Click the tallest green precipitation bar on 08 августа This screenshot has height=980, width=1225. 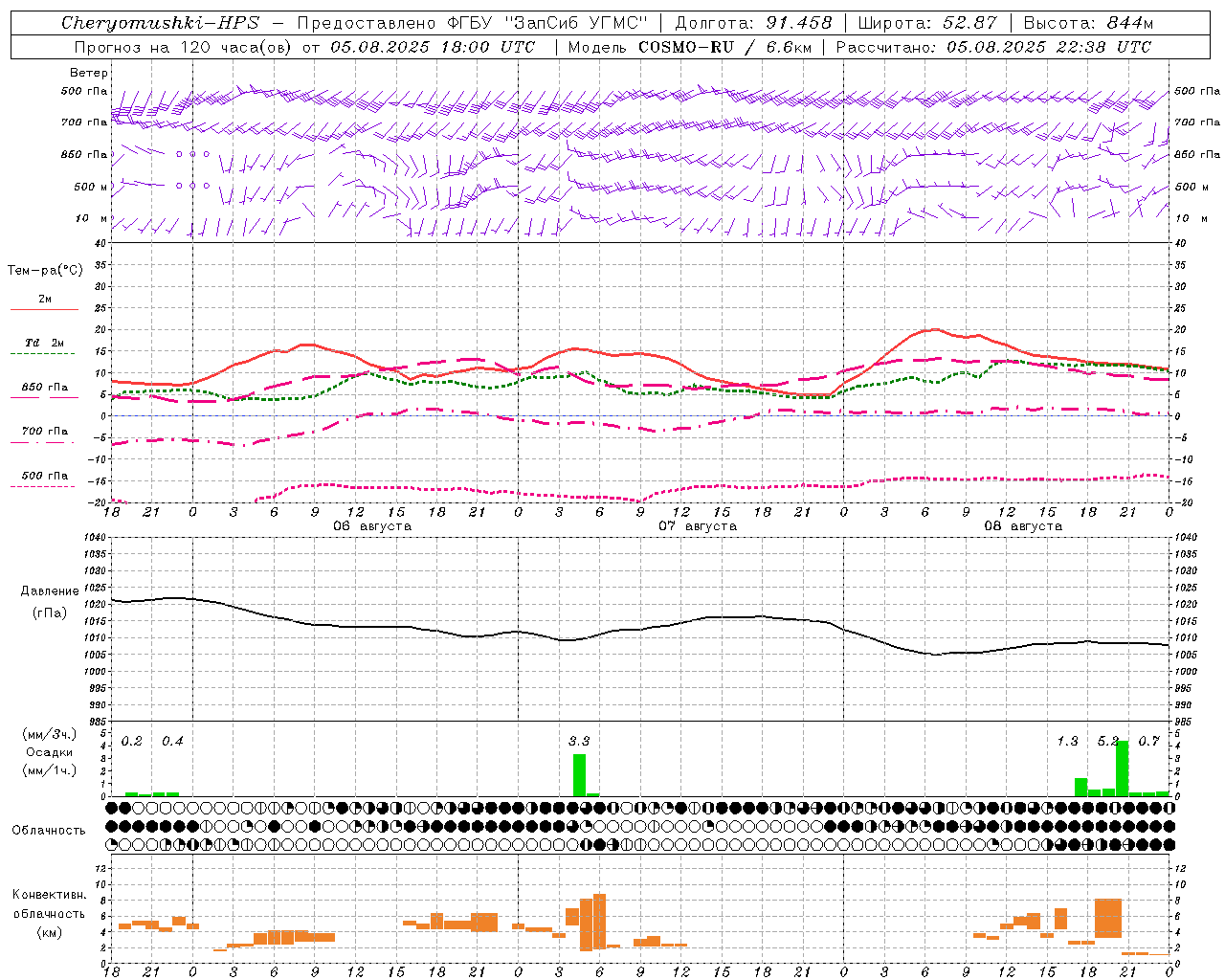point(1122,768)
